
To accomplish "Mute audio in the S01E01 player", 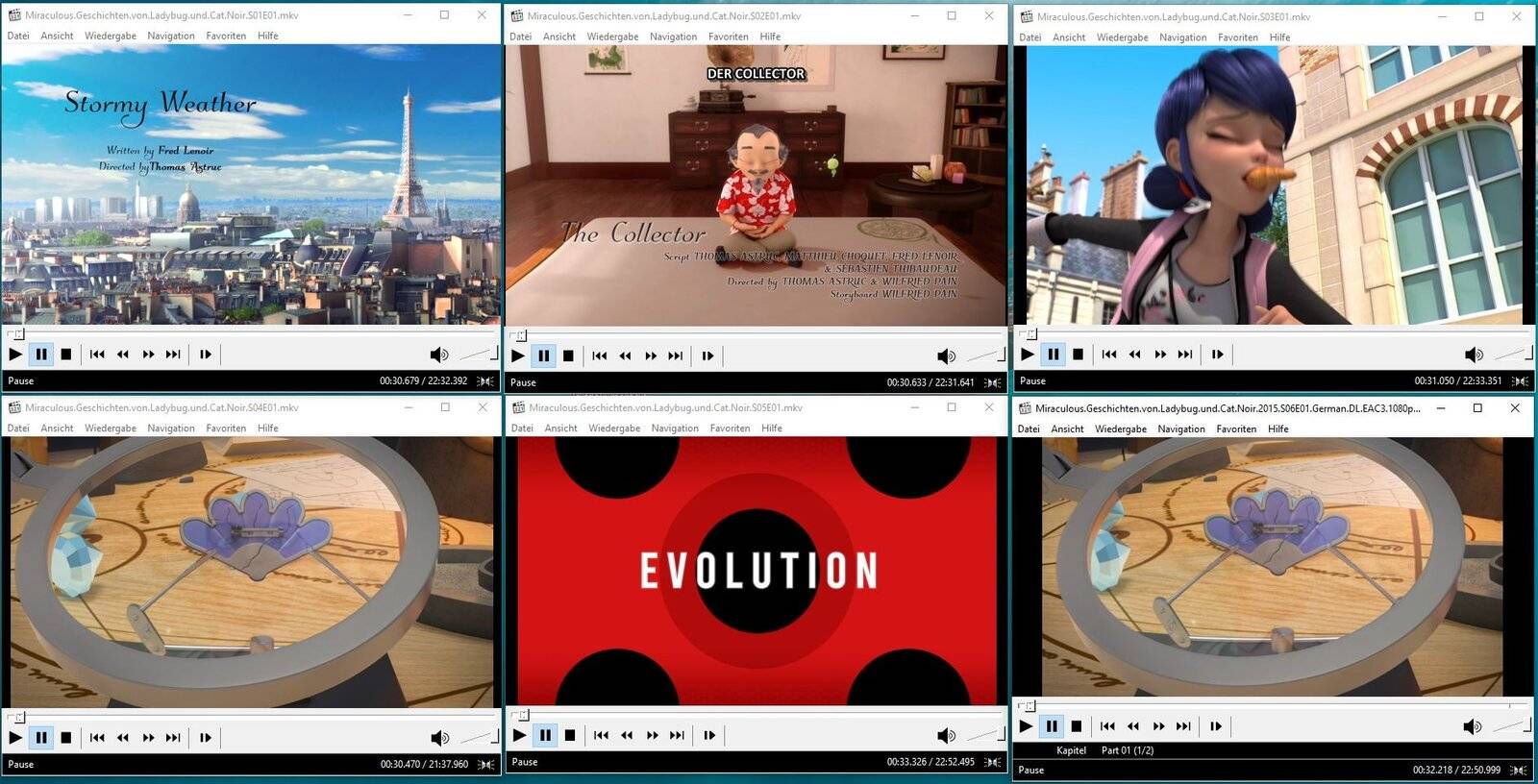I will click(439, 355).
